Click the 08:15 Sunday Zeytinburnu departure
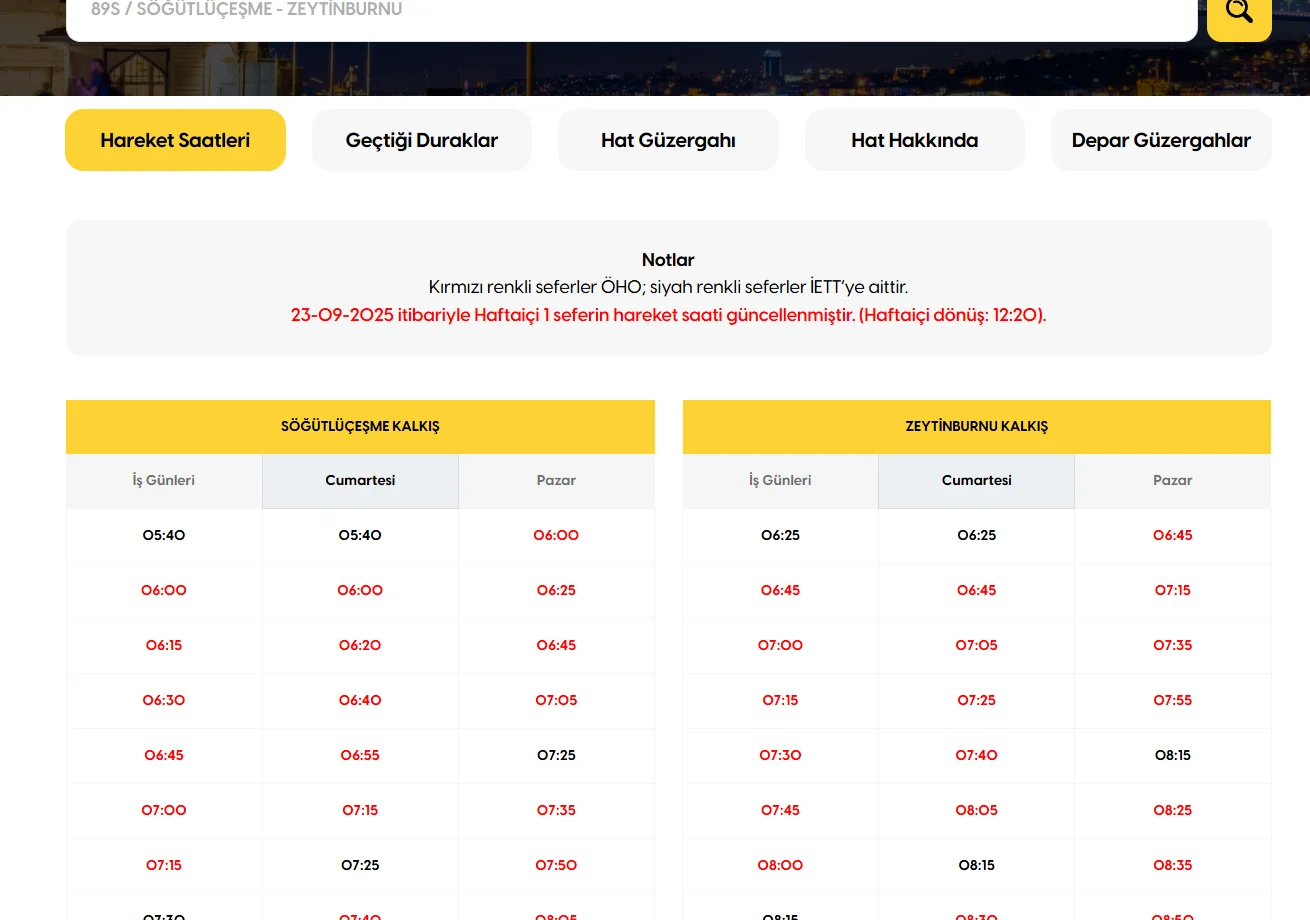This screenshot has width=1310, height=920. click(1172, 756)
